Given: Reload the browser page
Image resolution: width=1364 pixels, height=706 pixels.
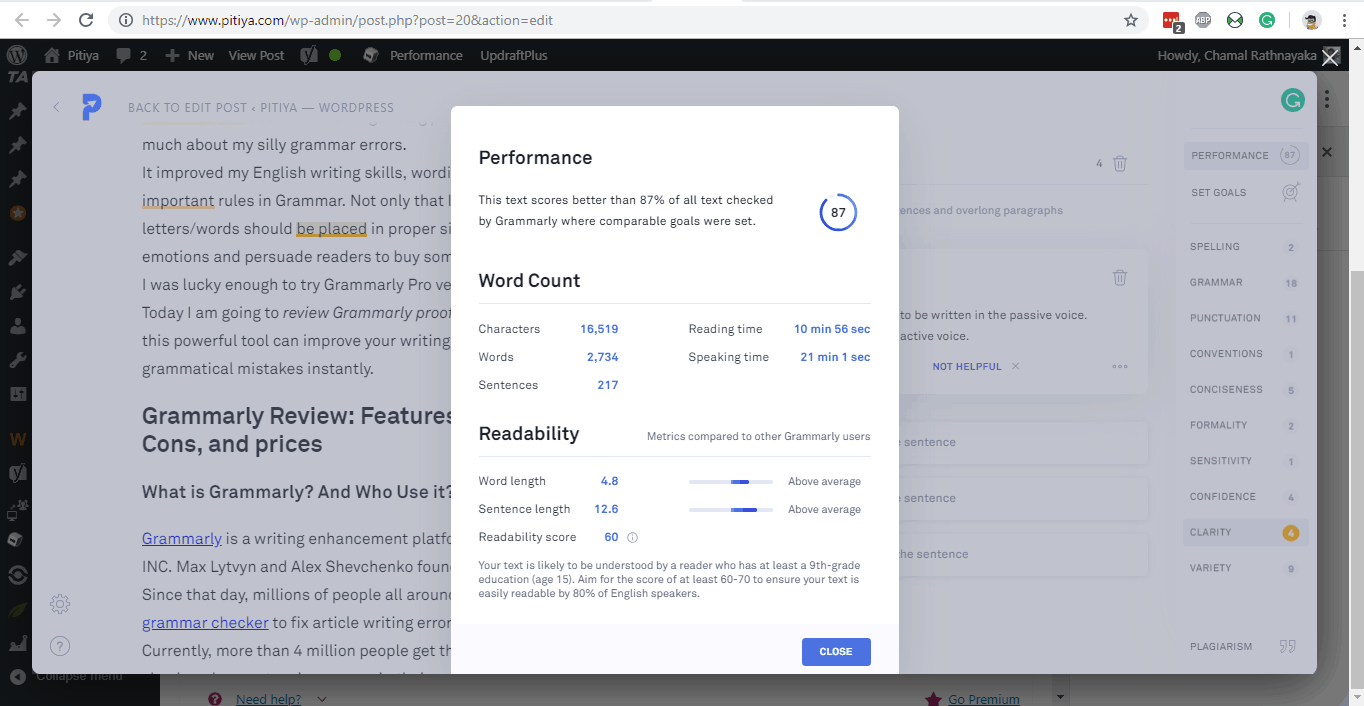Looking at the screenshot, I should click(x=86, y=20).
